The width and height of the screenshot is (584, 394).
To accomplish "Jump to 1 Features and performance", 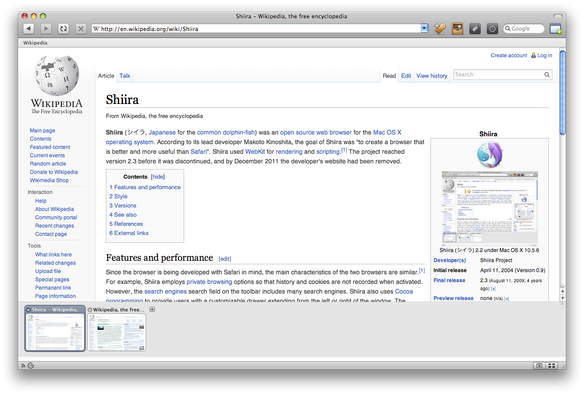I will [145, 187].
